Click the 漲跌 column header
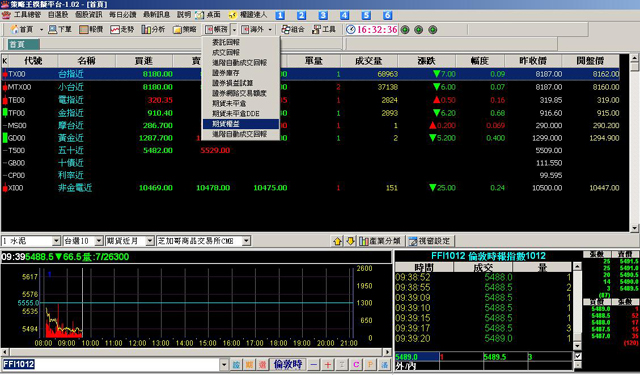This screenshot has width=640, height=375. (x=426, y=61)
